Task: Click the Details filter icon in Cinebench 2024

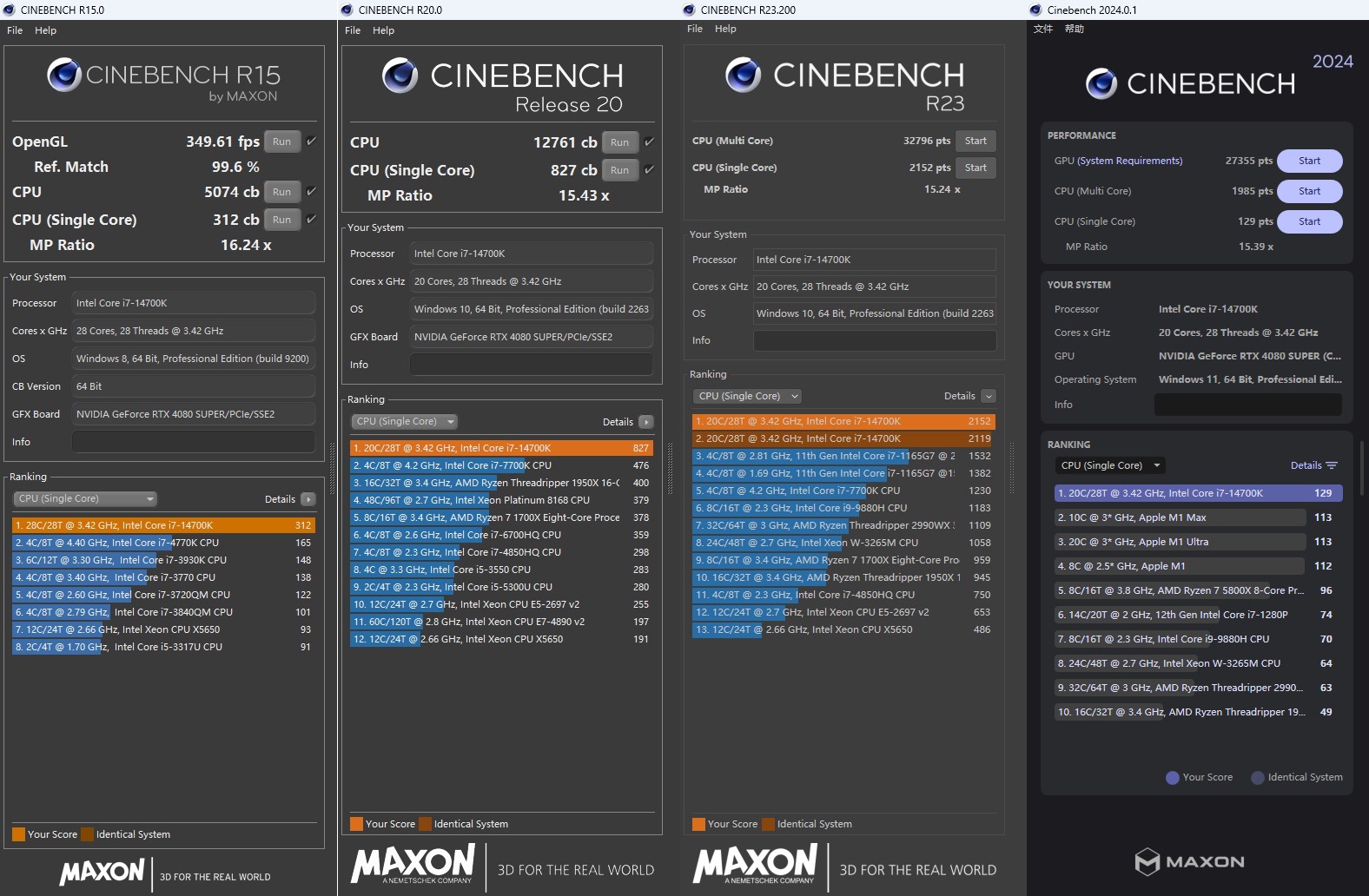Action: click(1332, 465)
